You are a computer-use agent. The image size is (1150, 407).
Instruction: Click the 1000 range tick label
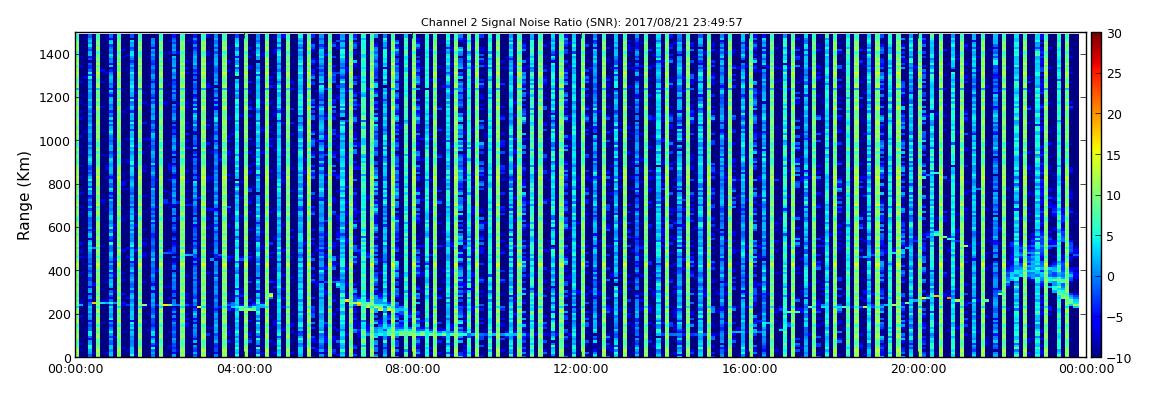(54, 141)
